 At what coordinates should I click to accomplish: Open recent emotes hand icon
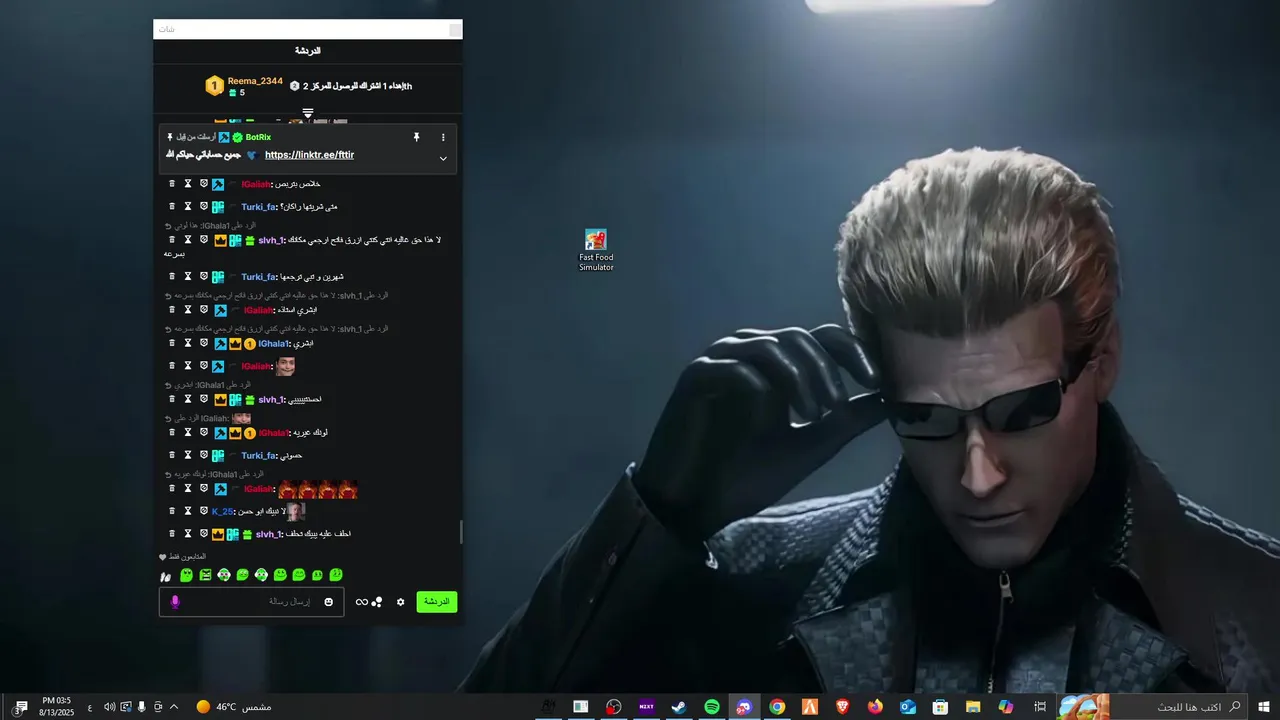point(165,576)
